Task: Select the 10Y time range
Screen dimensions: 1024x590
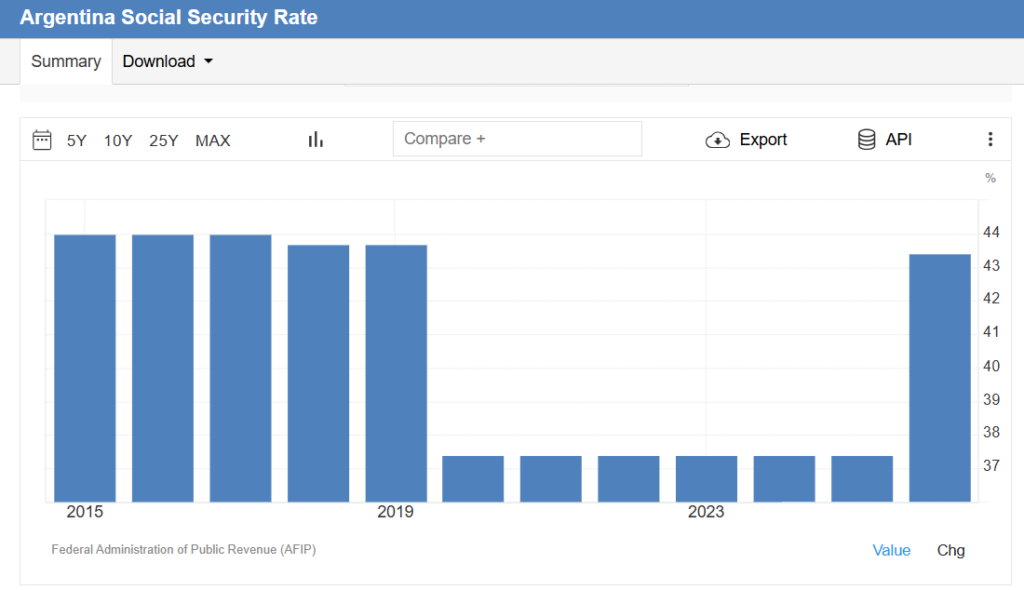Action: (118, 141)
